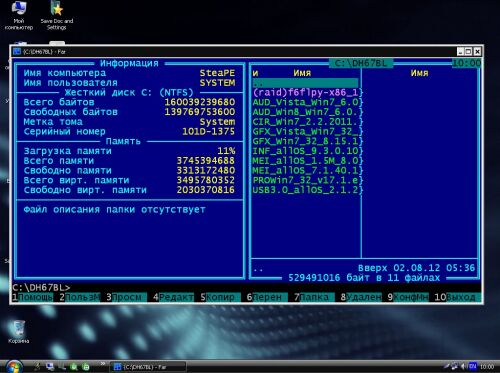Viewport: 500px width, 373px height.
Task: Select folder CIR_Win7_2.2.2011.
Action: [x=305, y=122]
